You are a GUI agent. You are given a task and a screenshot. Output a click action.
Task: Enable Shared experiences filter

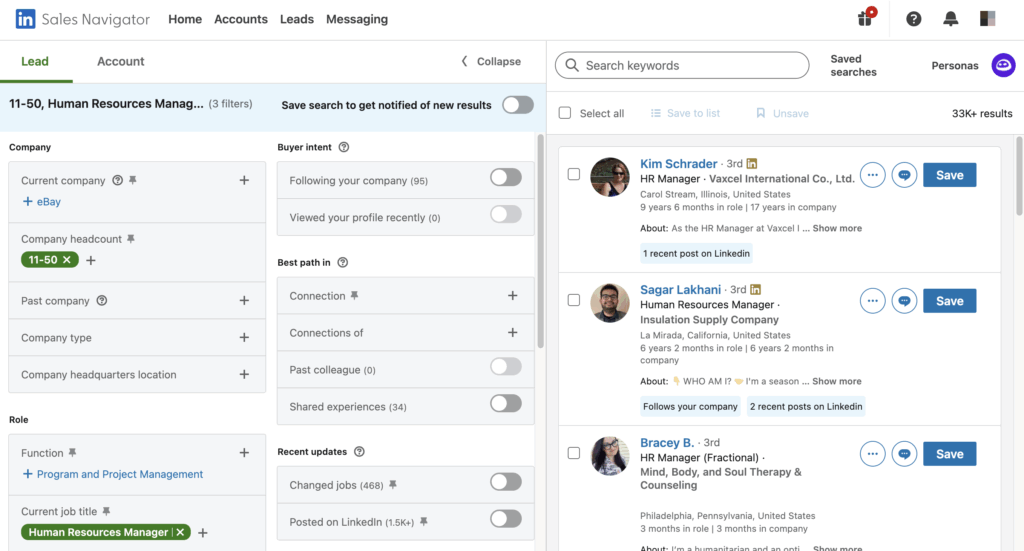(506, 403)
